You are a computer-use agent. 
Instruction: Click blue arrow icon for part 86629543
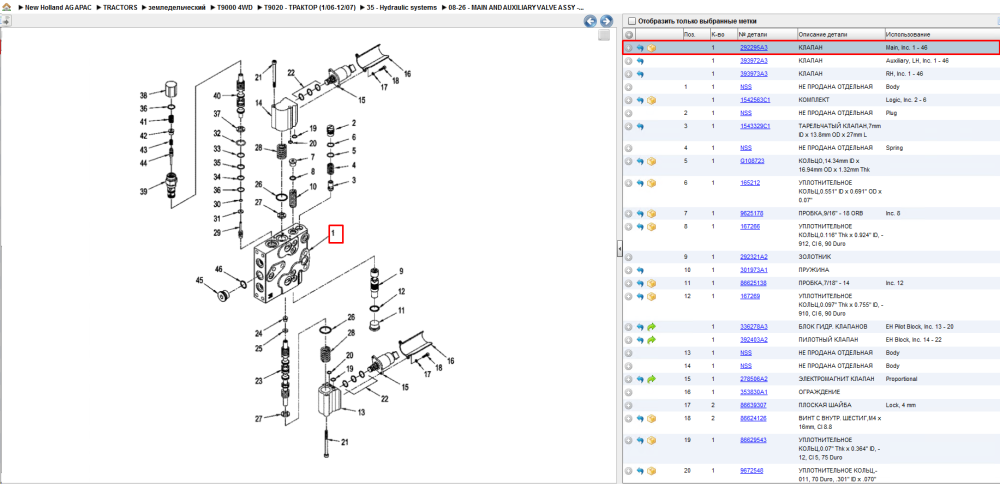click(640, 440)
